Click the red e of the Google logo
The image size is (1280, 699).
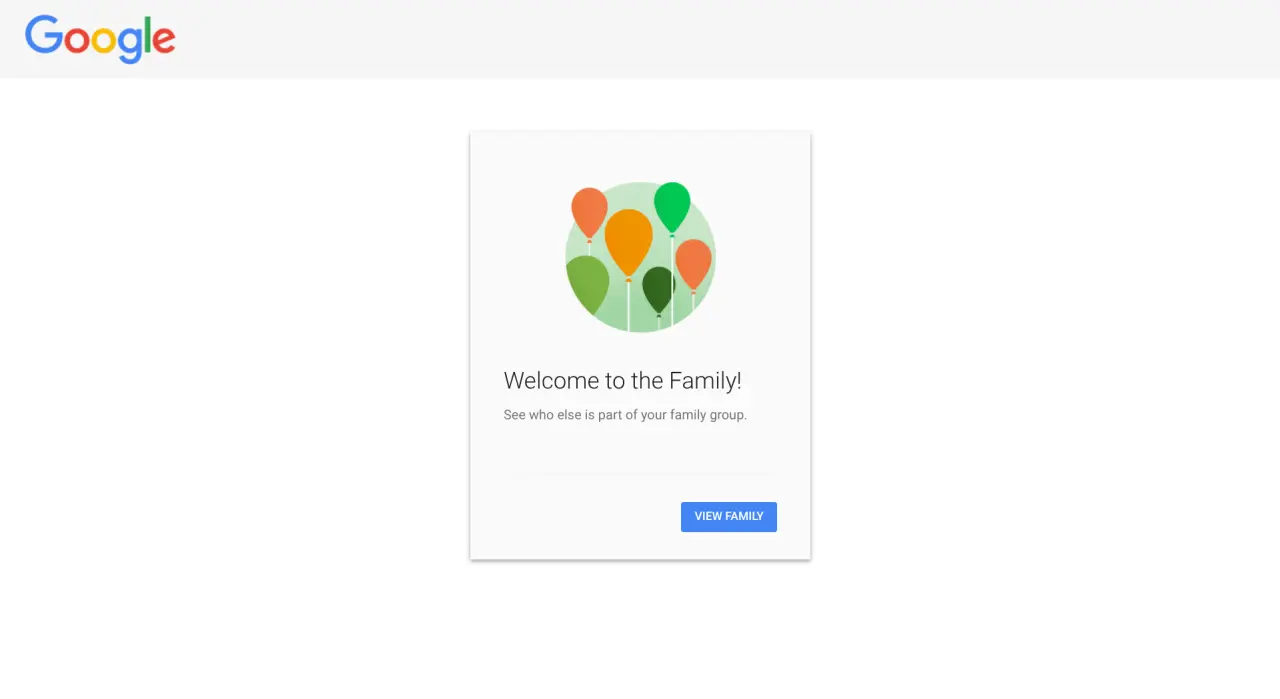[x=163, y=40]
